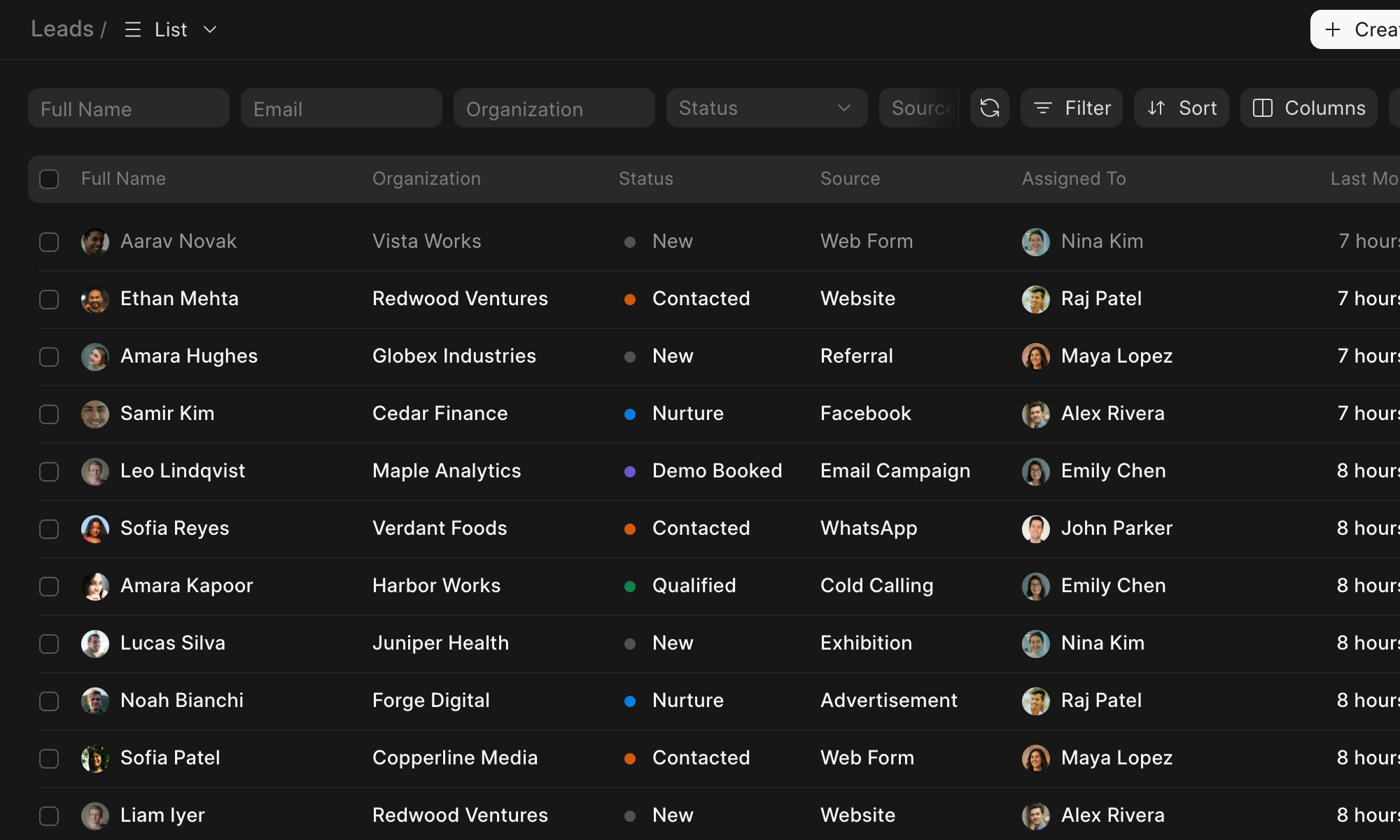The image size is (1400, 840).
Task: Focus the Organization filter field
Action: click(x=554, y=108)
